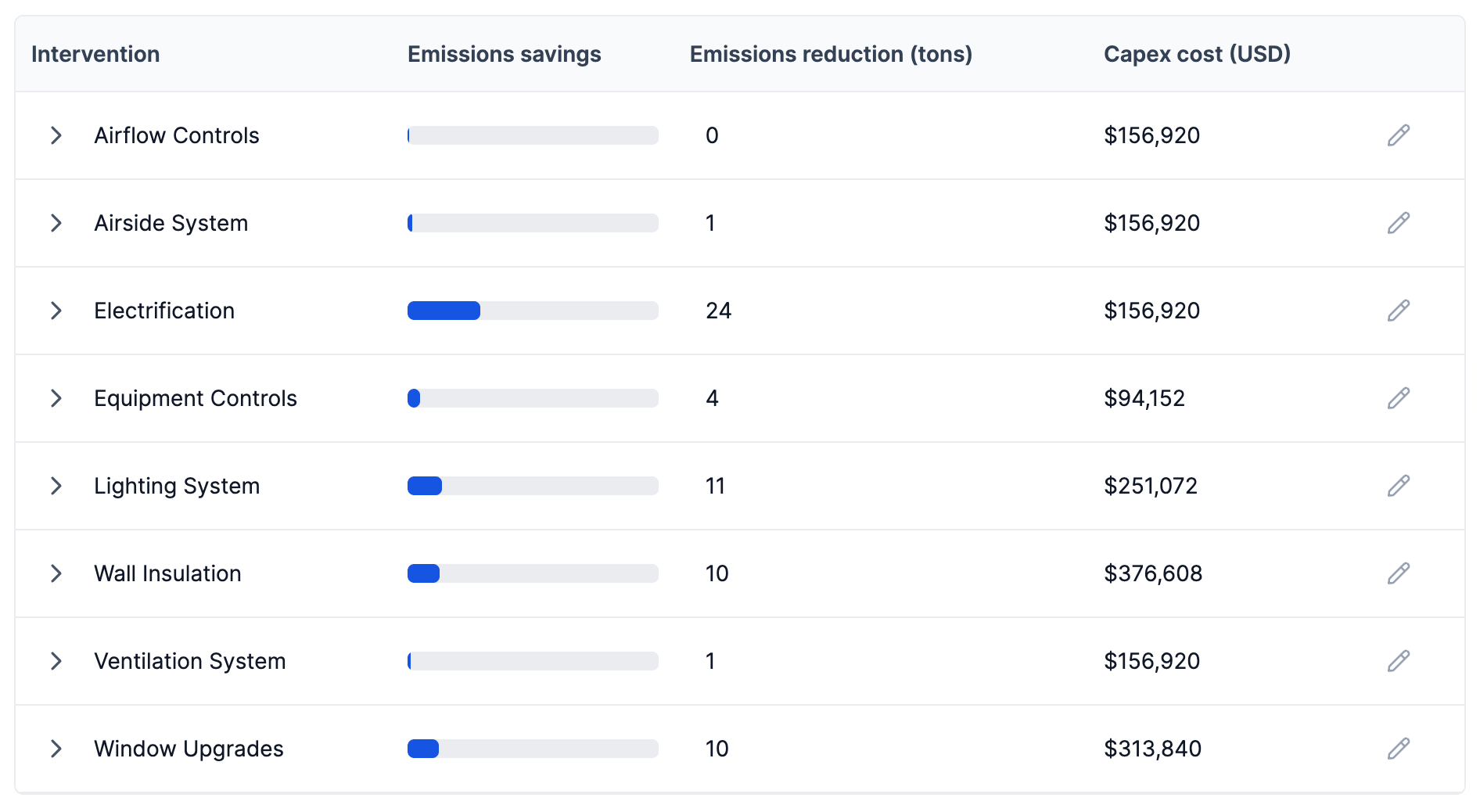Open edit for Equipment Controls
The width and height of the screenshot is (1480, 812).
click(x=1398, y=398)
